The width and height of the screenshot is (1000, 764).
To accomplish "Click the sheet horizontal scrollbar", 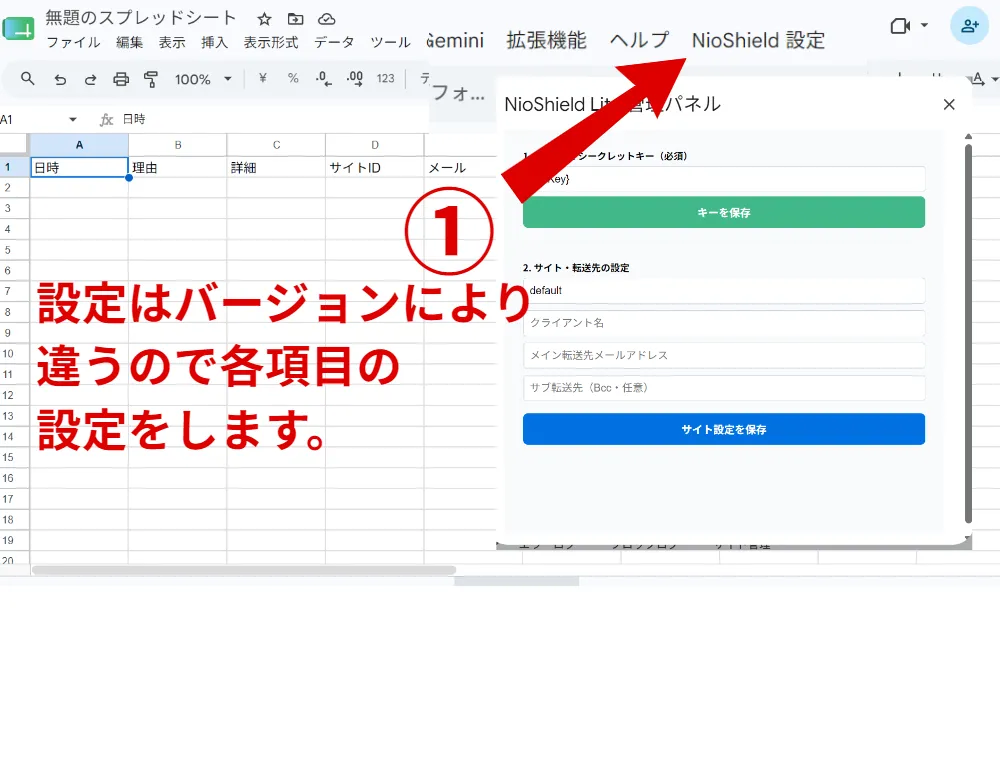I will (x=244, y=569).
